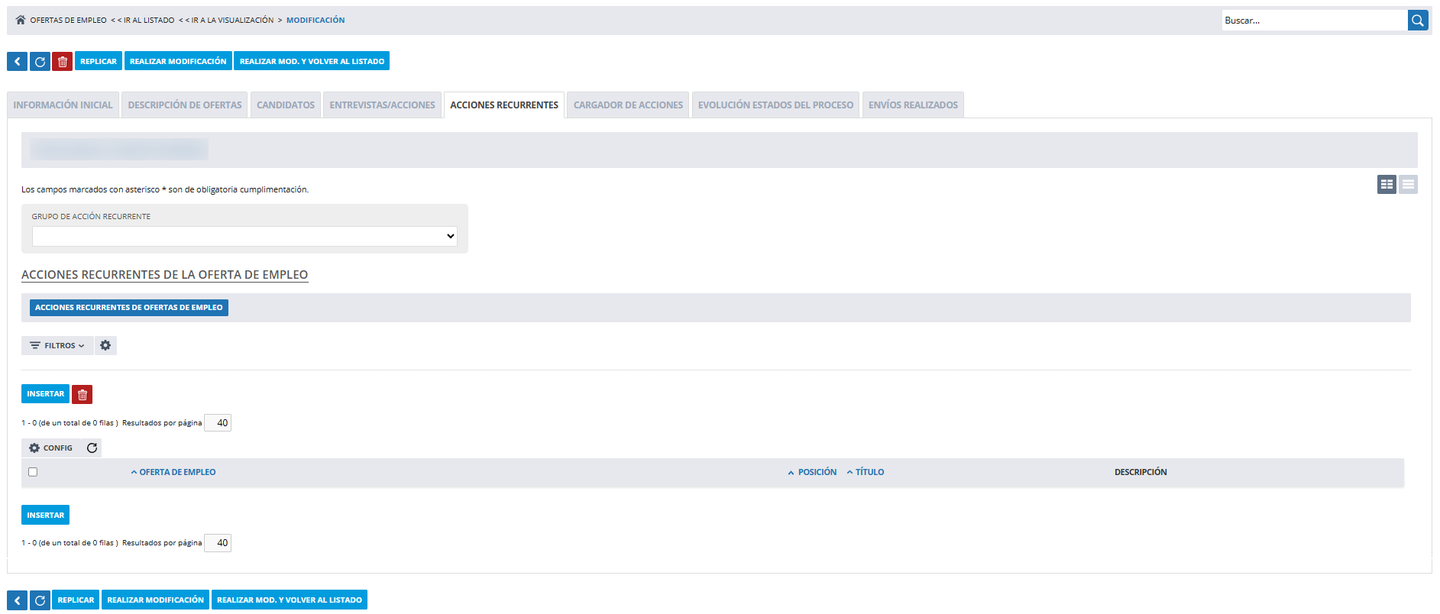Click the back arrow in the footer toolbar
Screen dimensions: 1440x614
coord(17,600)
